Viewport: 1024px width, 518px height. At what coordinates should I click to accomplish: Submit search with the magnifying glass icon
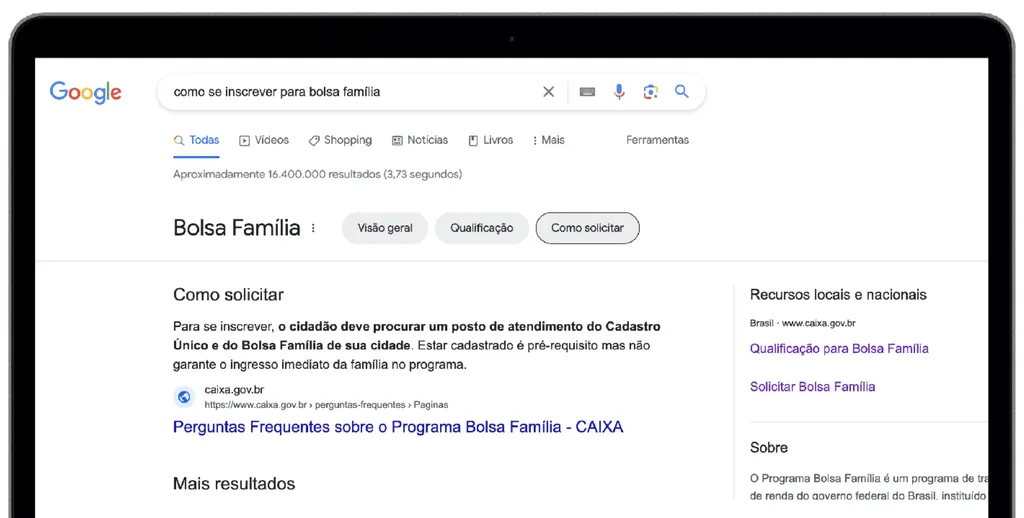[682, 91]
